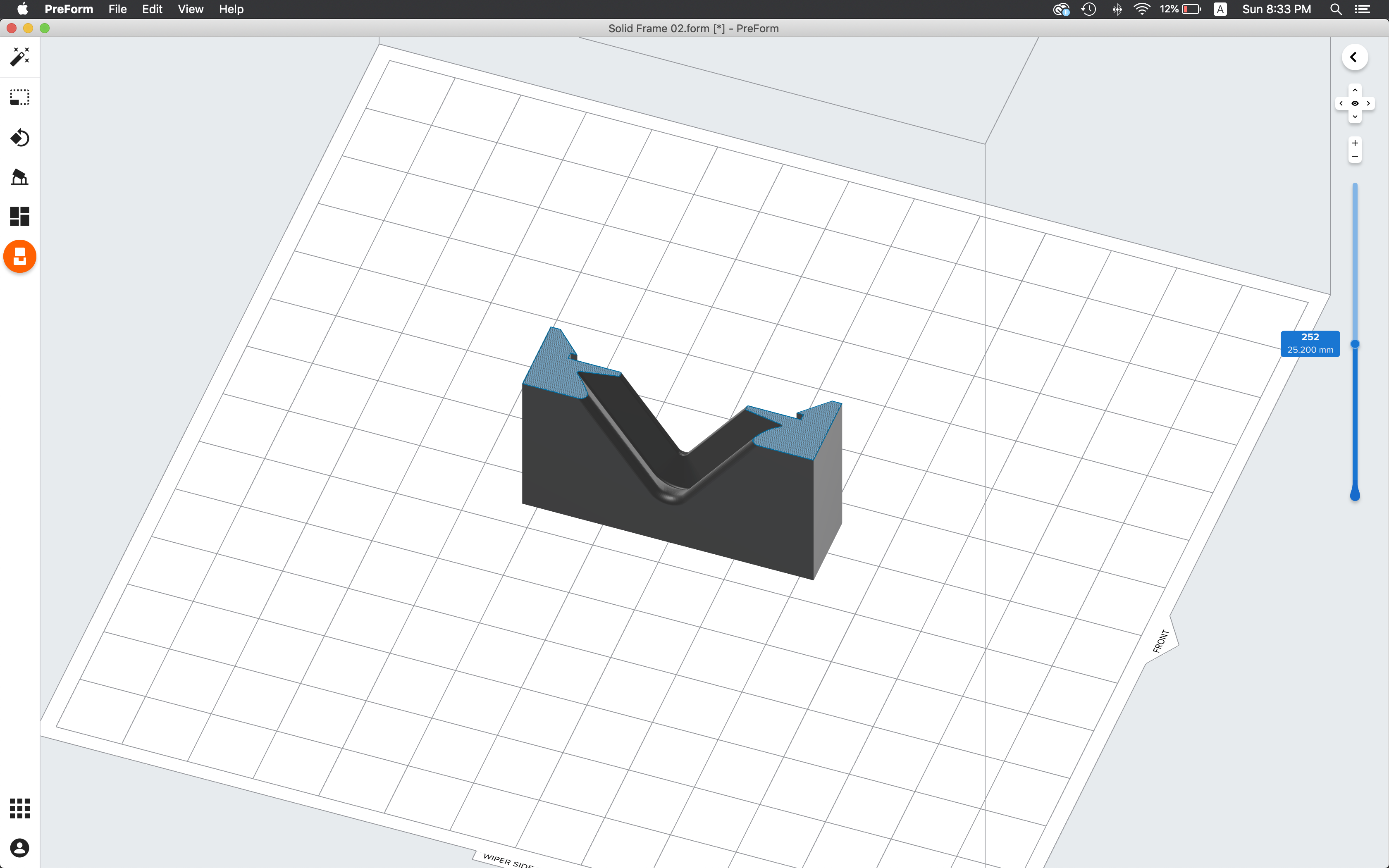Screen dimensions: 1389x868
Task: Zoom in with plus button
Action: point(1355,143)
